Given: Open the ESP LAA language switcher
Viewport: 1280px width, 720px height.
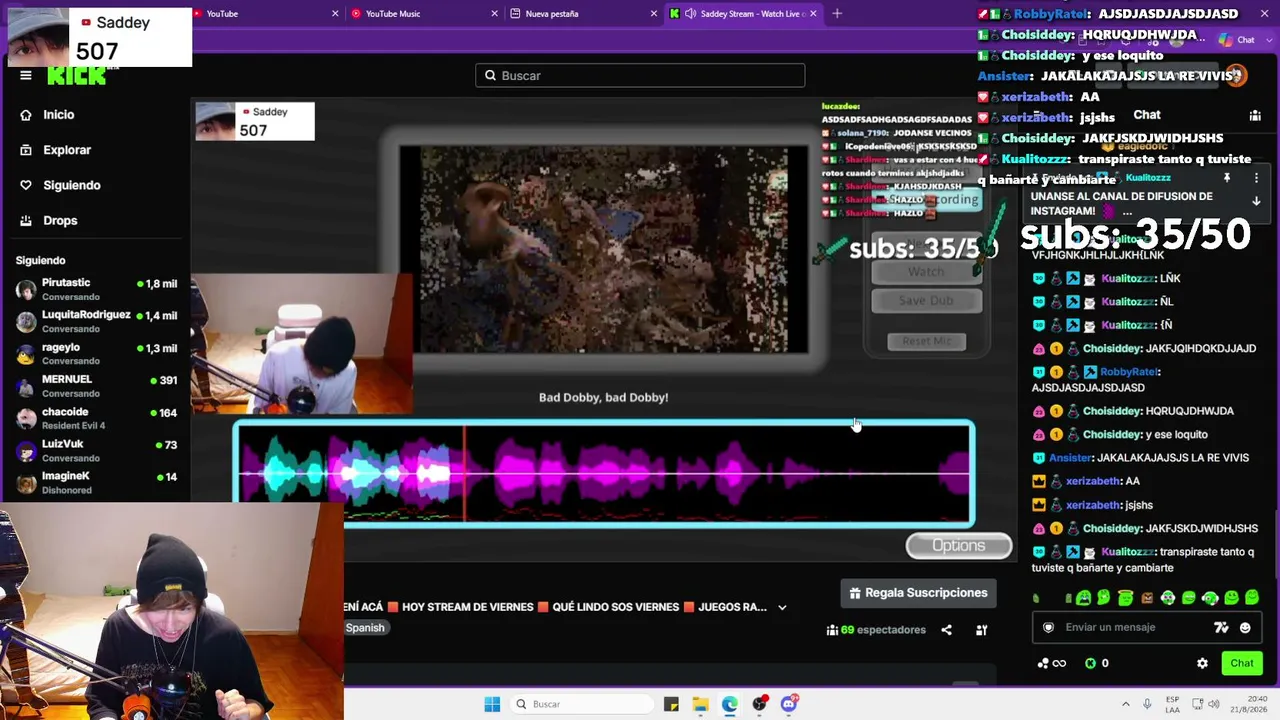Looking at the screenshot, I should click(1172, 704).
